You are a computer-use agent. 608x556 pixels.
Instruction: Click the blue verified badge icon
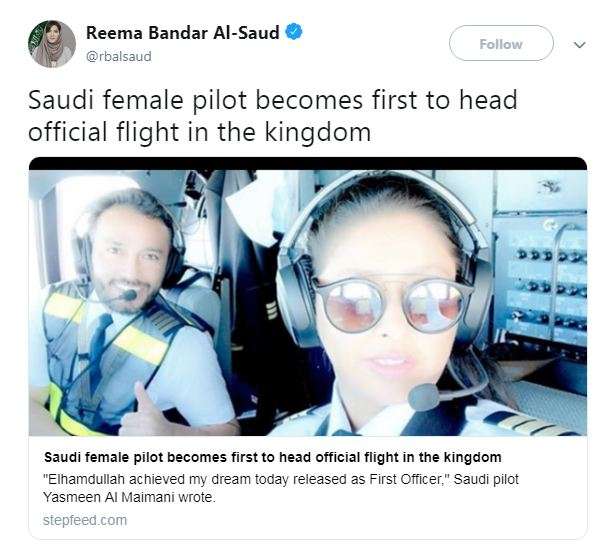tap(294, 32)
